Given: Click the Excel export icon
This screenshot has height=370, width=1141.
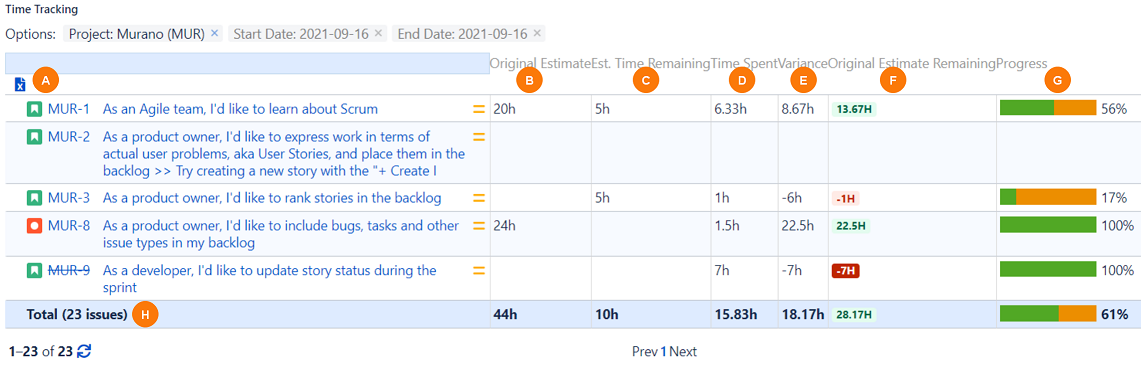Looking at the screenshot, I should click(20, 85).
